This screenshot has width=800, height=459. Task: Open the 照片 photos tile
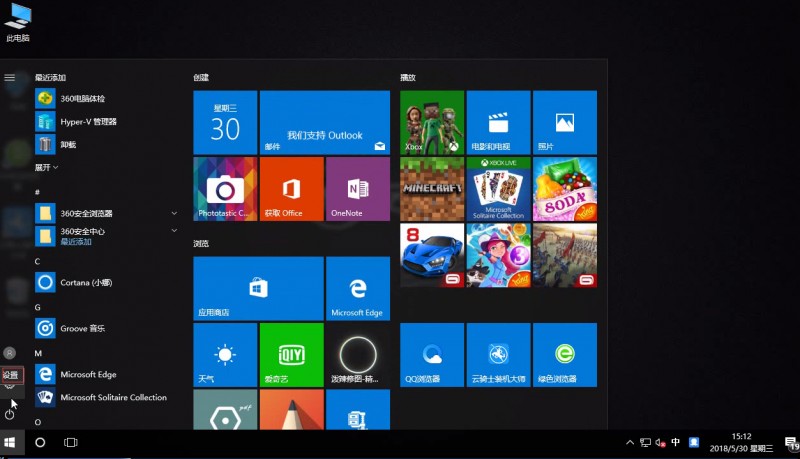click(564, 122)
